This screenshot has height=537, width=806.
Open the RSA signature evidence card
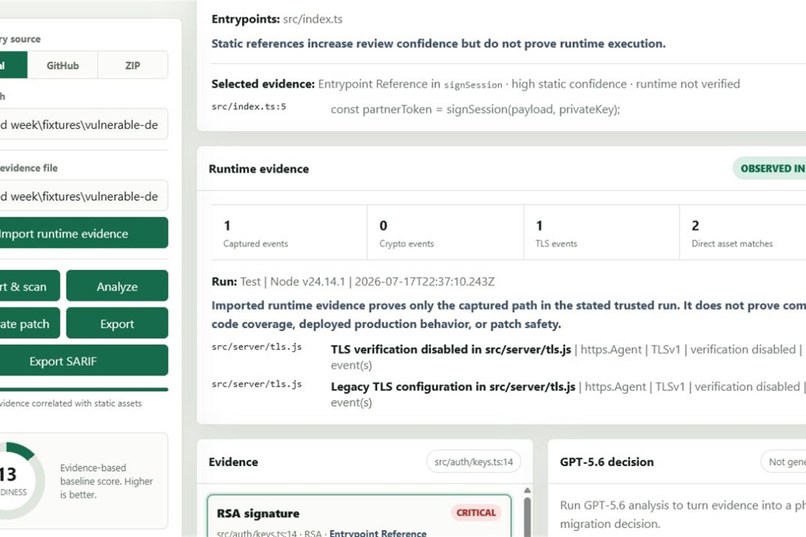[359, 516]
